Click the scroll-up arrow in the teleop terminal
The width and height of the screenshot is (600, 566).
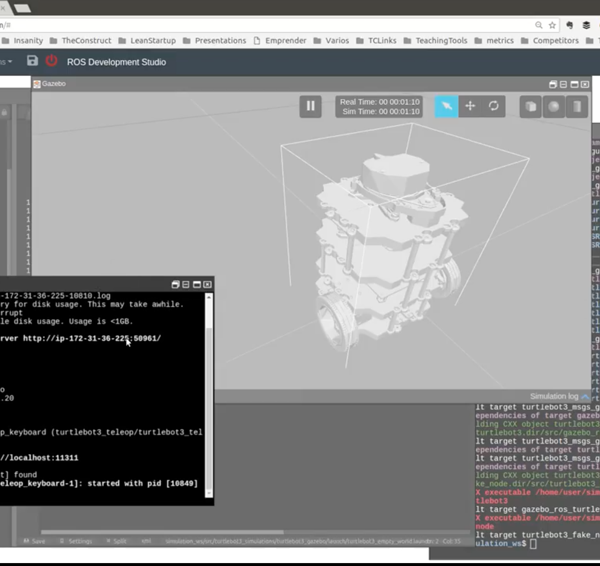pyautogui.click(x=209, y=297)
